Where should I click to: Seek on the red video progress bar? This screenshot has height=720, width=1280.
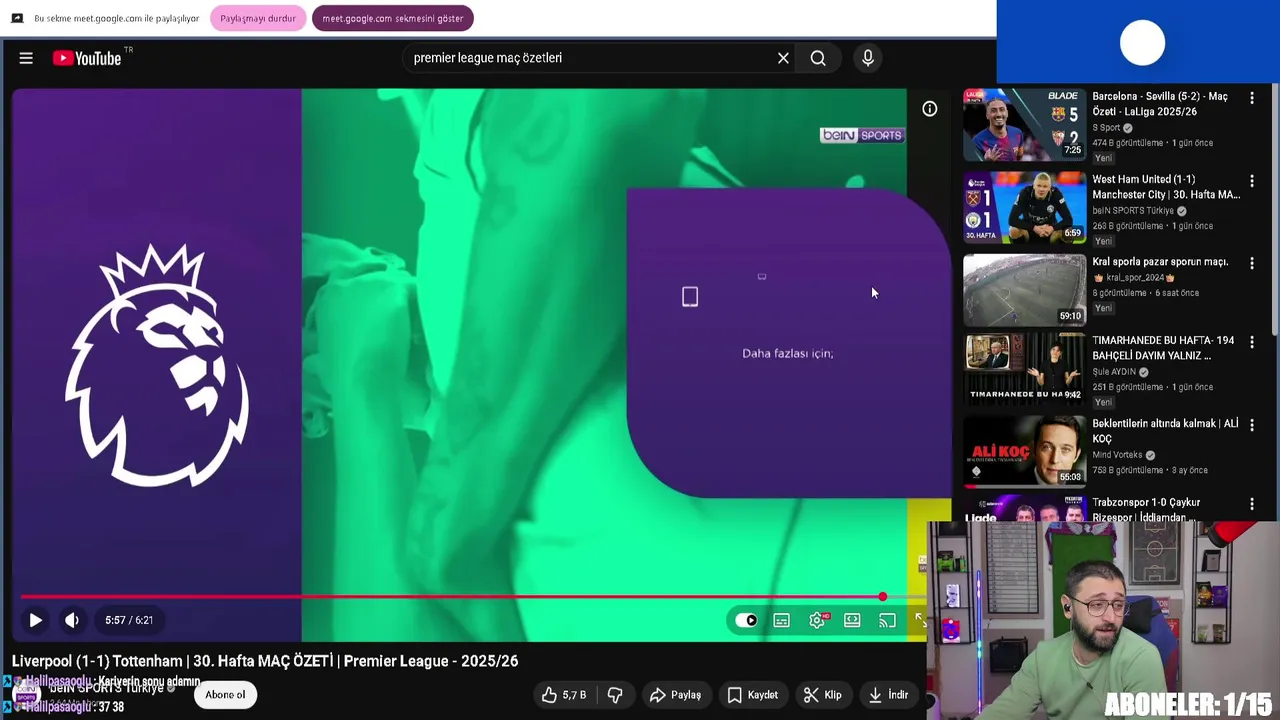pos(451,597)
